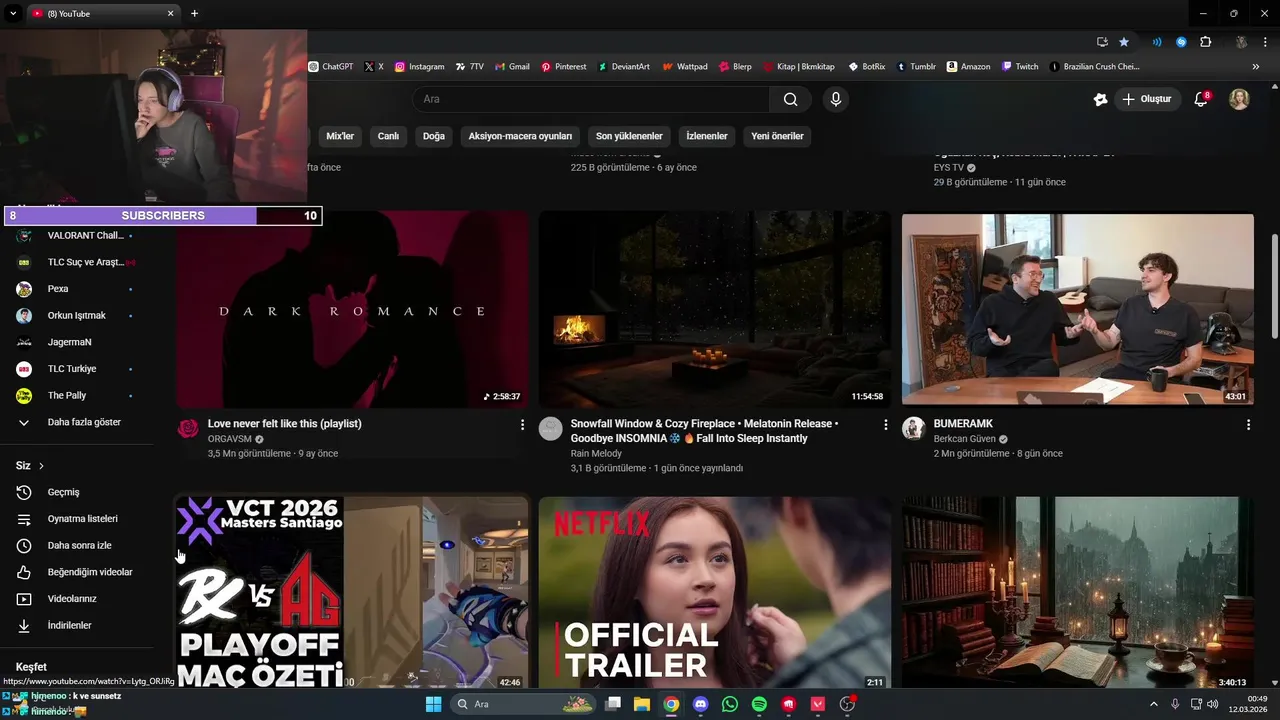Select the Mix'ler filter chip

click(340, 136)
